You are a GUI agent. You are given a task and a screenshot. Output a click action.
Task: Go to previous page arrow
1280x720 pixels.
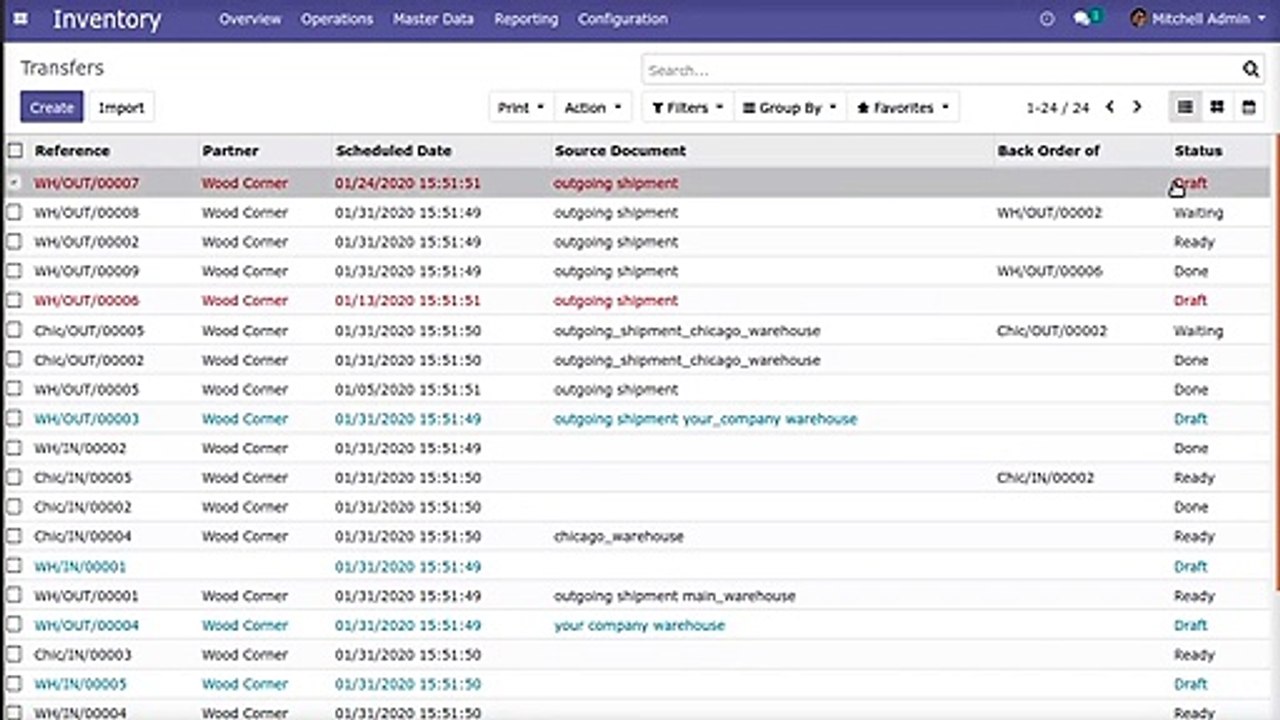[x=1110, y=107]
